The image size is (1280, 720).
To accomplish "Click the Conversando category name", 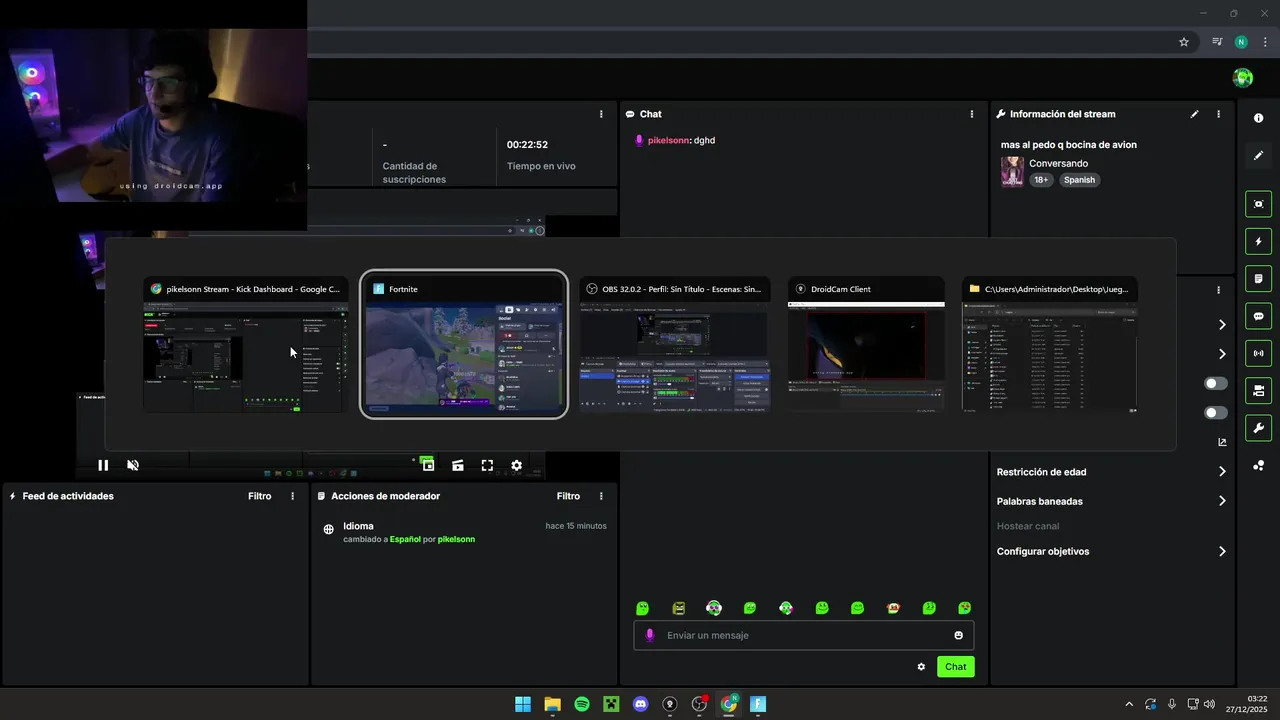I will pos(1058,163).
